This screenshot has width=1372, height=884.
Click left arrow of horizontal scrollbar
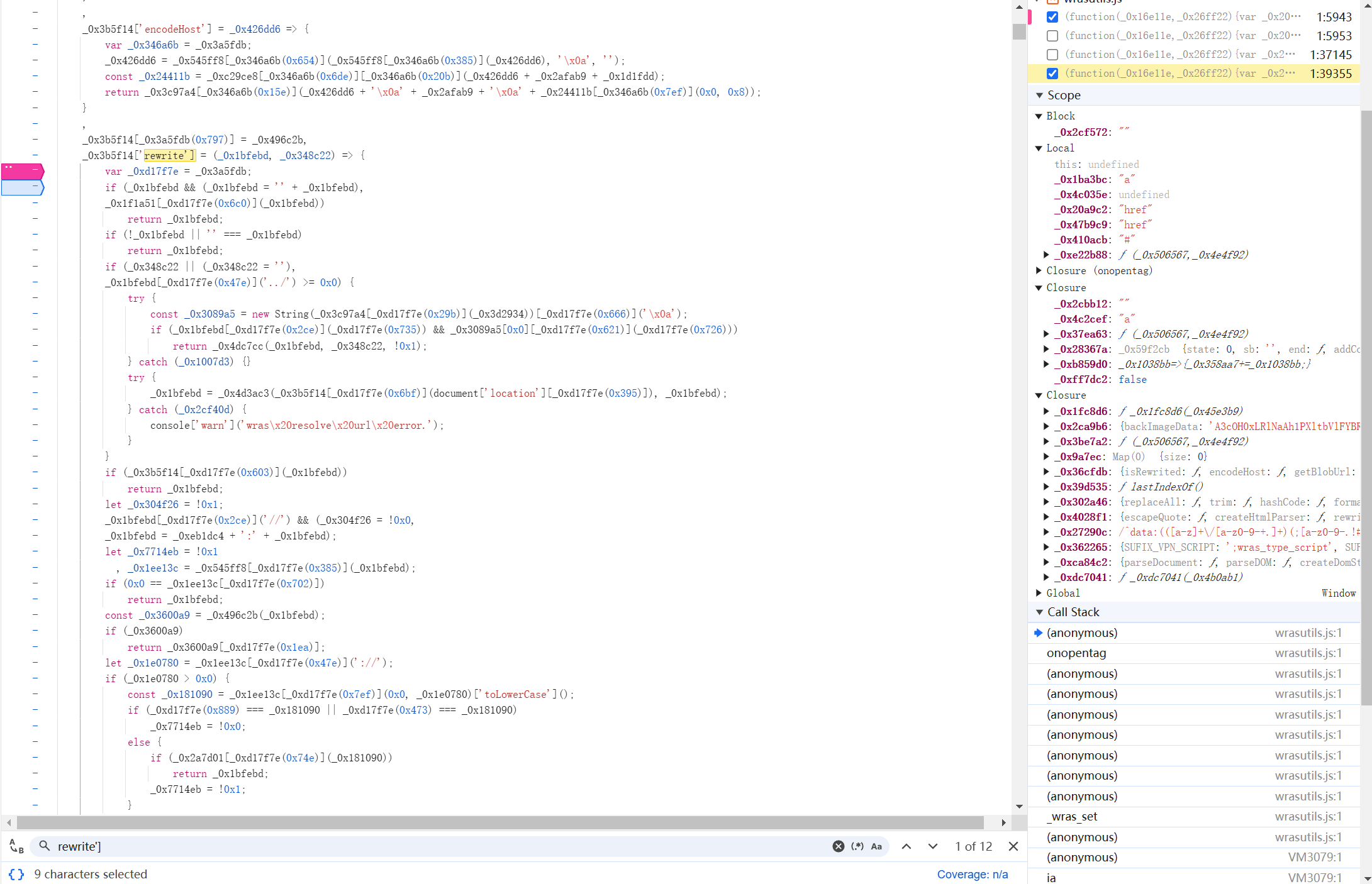point(8,823)
